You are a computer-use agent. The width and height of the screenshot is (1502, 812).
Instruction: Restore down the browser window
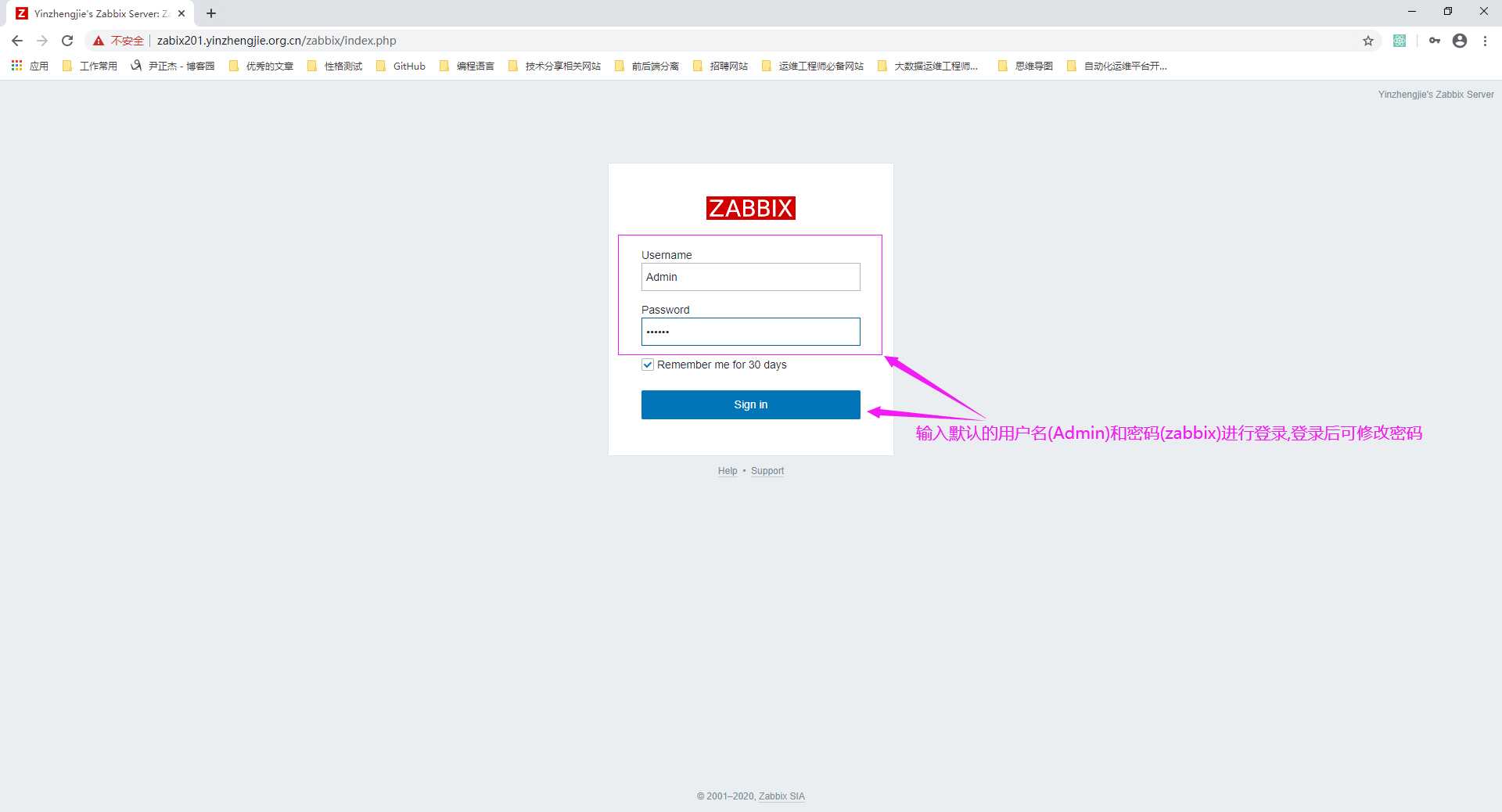tap(1448, 12)
